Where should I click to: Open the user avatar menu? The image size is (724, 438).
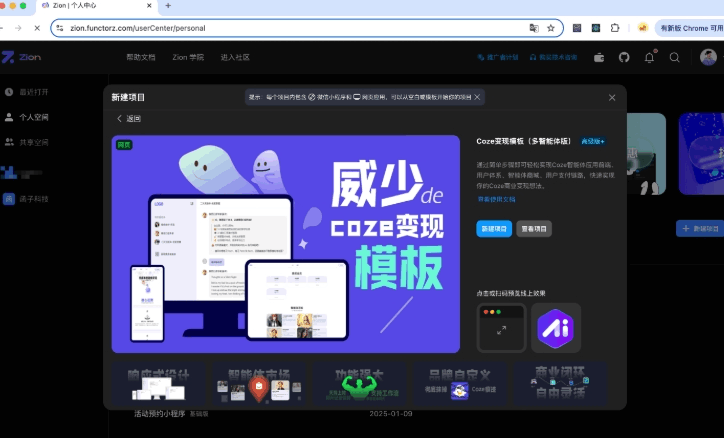[708, 57]
